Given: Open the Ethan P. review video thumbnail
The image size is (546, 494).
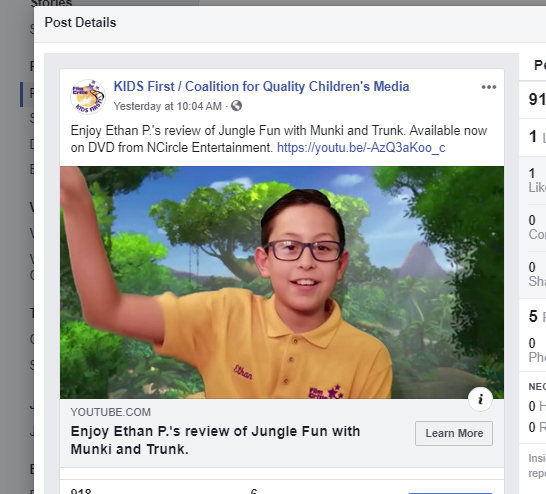Looking at the screenshot, I should (x=282, y=282).
